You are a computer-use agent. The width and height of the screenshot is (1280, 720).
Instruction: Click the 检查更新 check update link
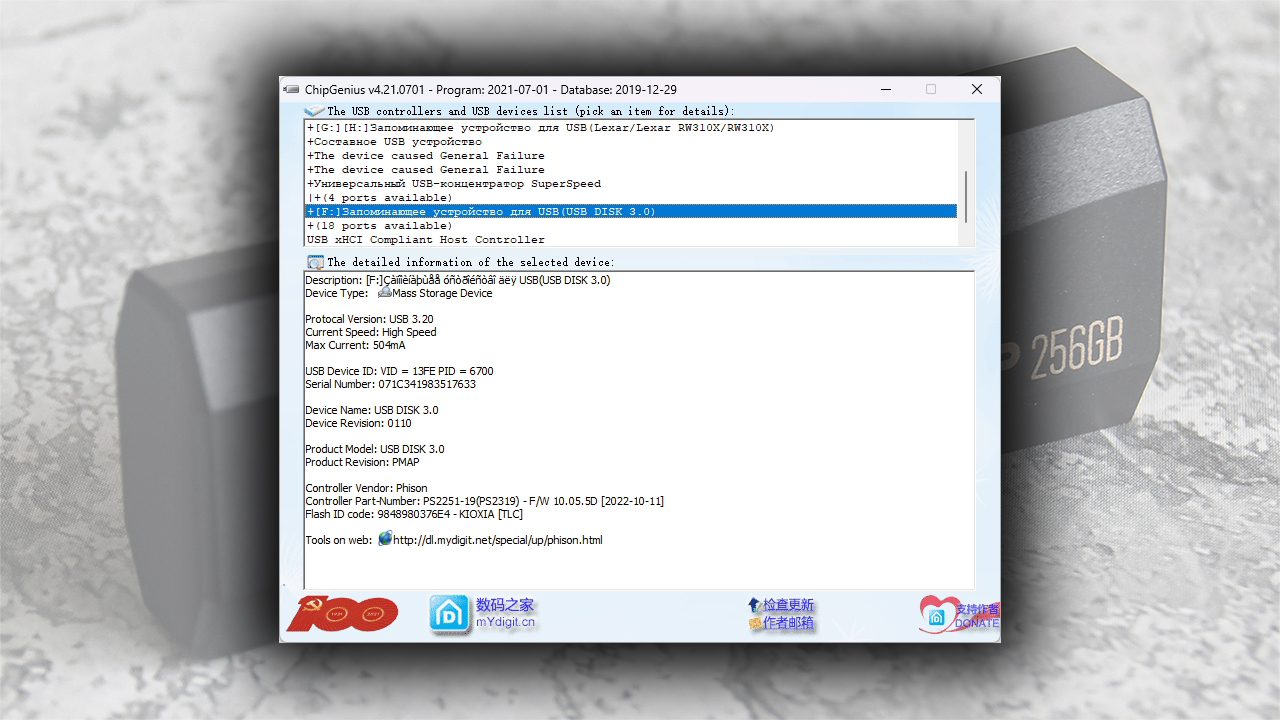coord(788,605)
